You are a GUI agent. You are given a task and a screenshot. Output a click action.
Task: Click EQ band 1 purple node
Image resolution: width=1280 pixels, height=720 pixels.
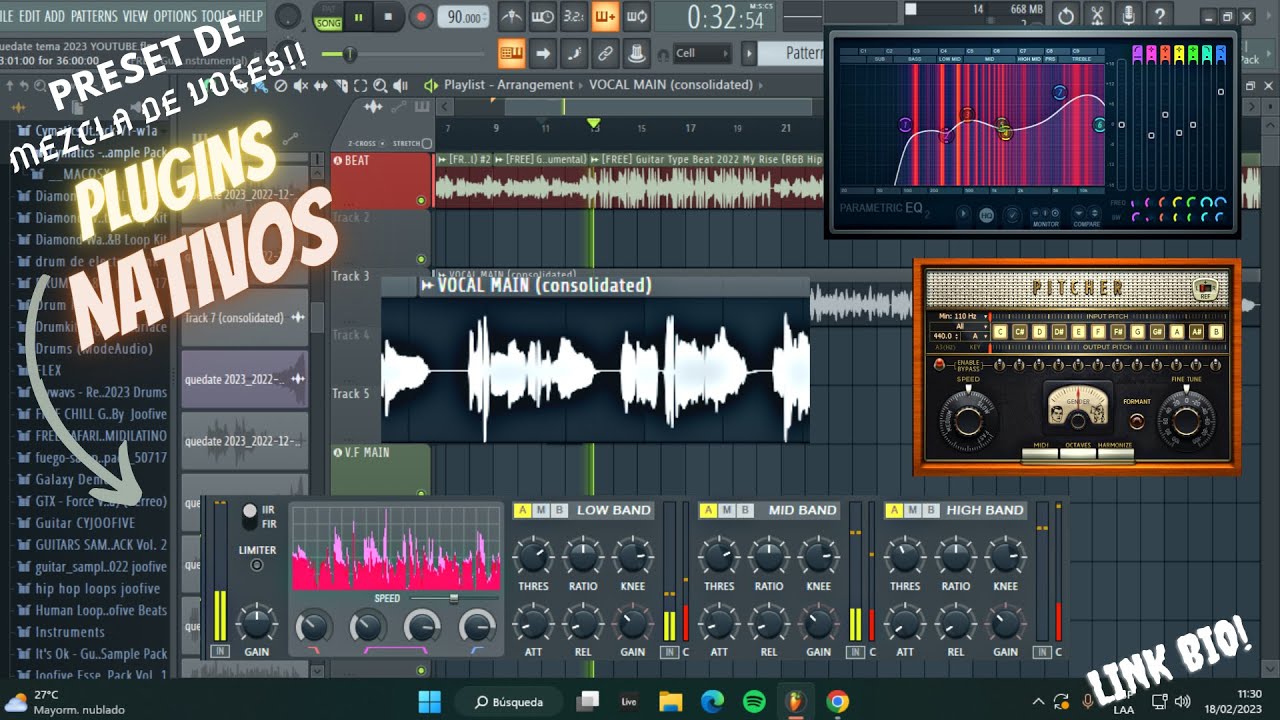904,125
